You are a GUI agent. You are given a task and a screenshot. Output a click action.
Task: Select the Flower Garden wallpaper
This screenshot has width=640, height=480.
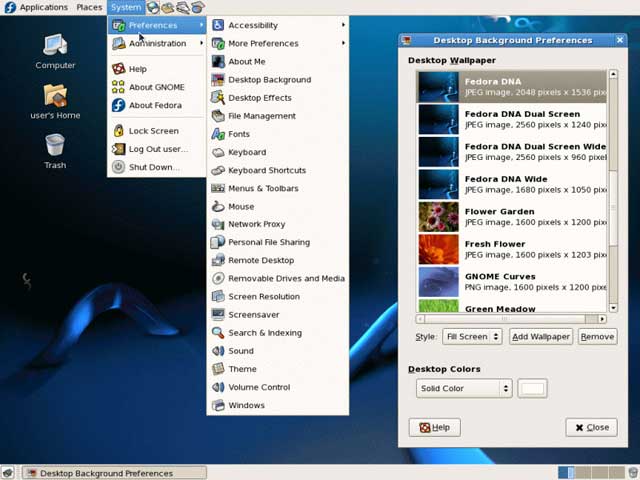[x=511, y=217]
